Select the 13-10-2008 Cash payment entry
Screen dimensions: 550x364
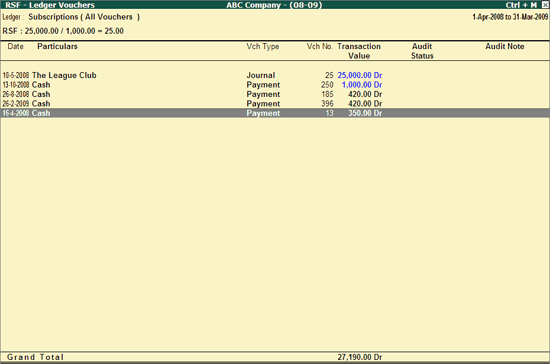[275, 85]
